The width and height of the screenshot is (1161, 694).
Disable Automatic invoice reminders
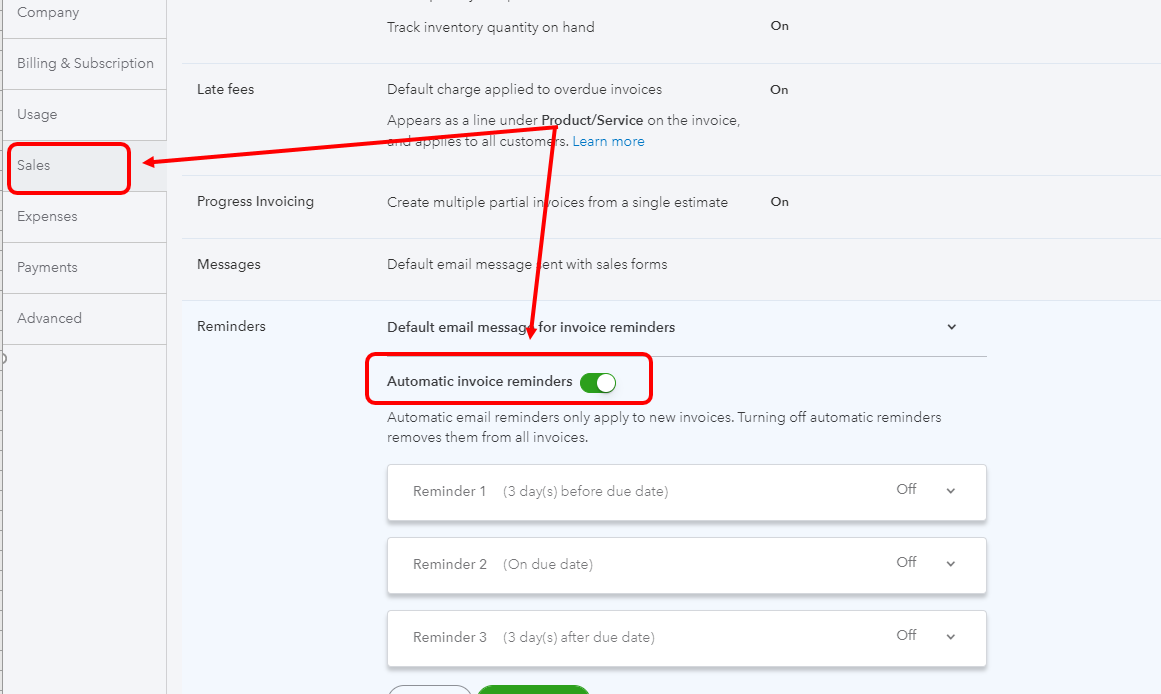tap(599, 383)
